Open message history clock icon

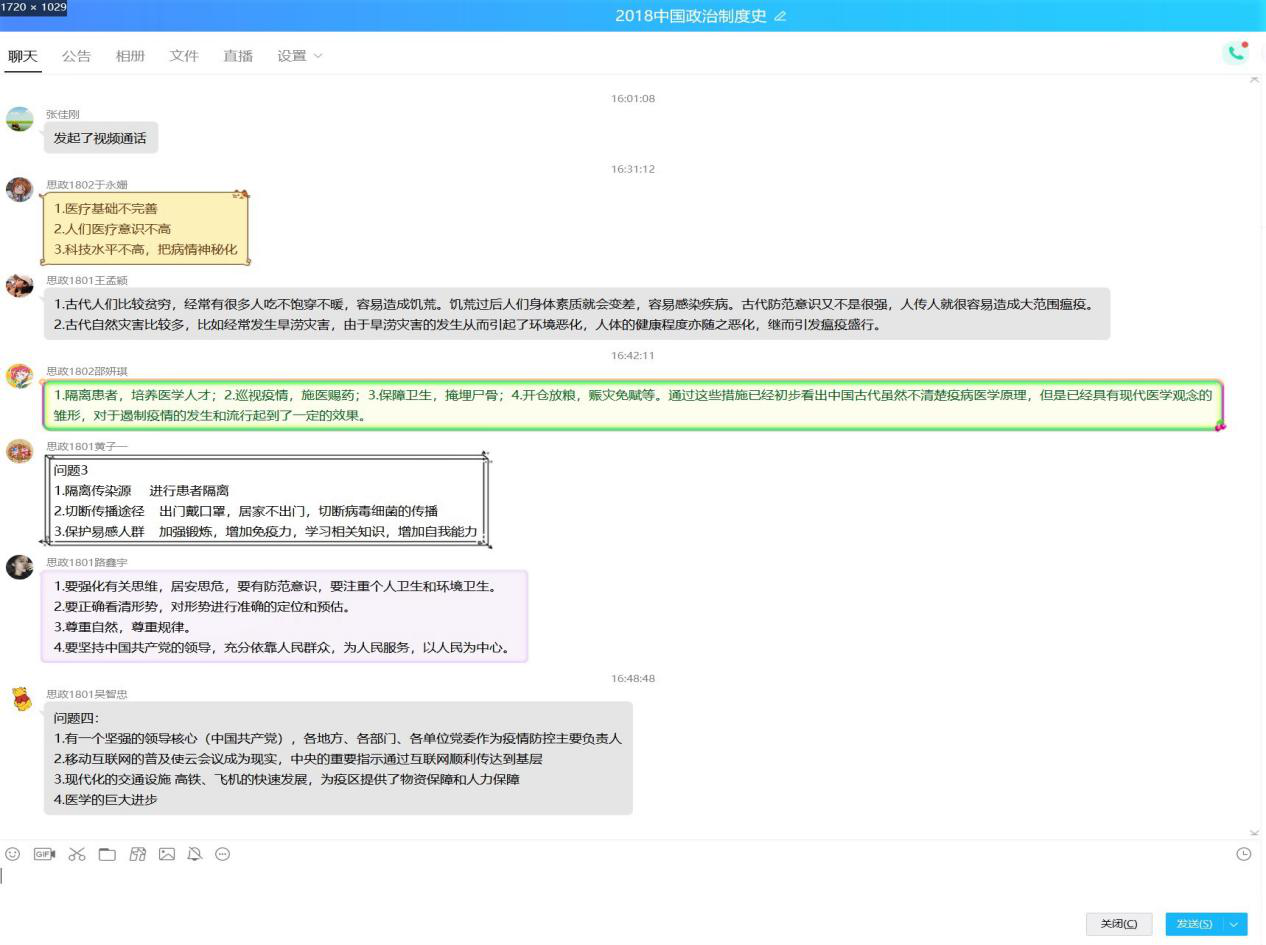1244,854
